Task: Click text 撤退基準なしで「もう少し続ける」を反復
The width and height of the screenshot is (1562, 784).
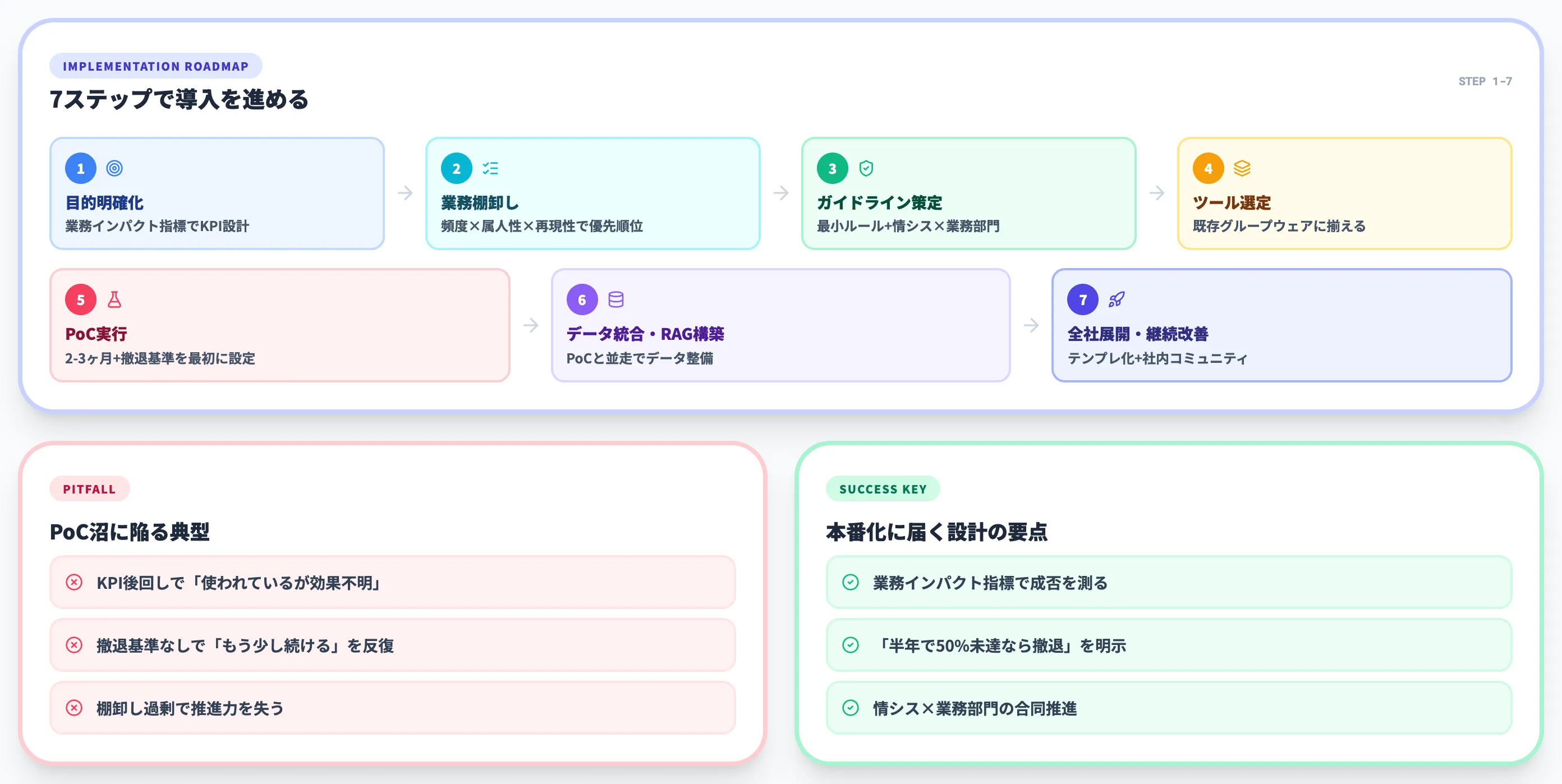Action: point(245,645)
